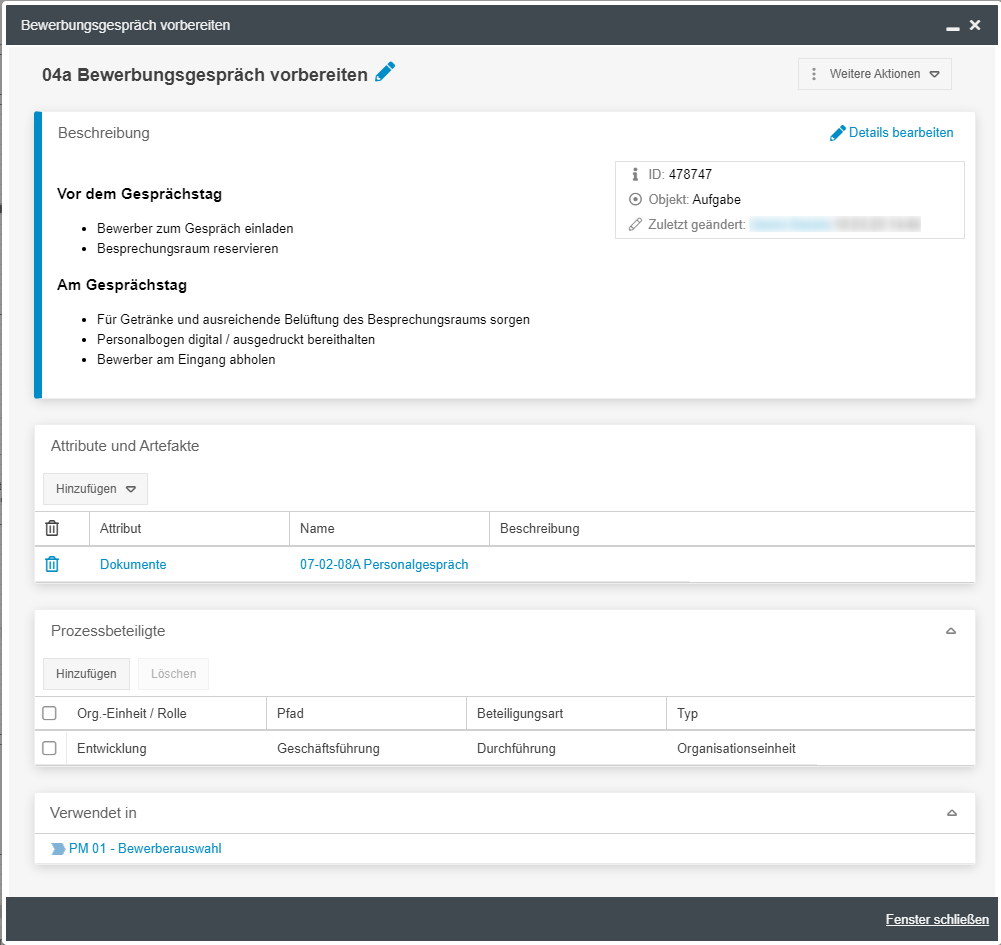Open the 07-02-08A Personalgespräch document link
The width and height of the screenshot is (1001, 945).
click(384, 564)
